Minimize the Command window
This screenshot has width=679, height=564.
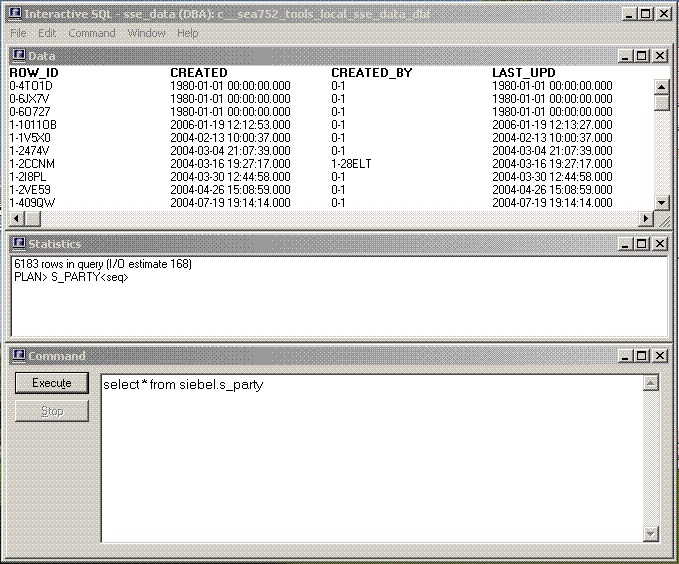click(624, 356)
